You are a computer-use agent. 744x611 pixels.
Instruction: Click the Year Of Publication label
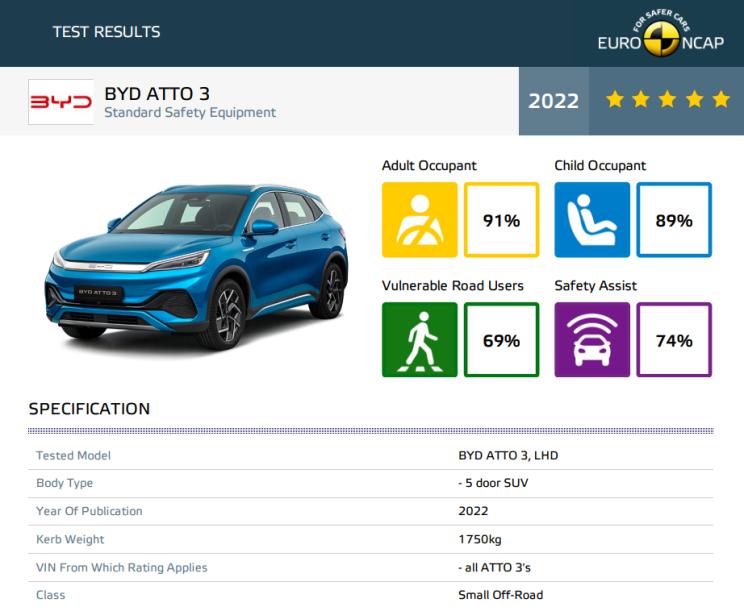(89, 511)
